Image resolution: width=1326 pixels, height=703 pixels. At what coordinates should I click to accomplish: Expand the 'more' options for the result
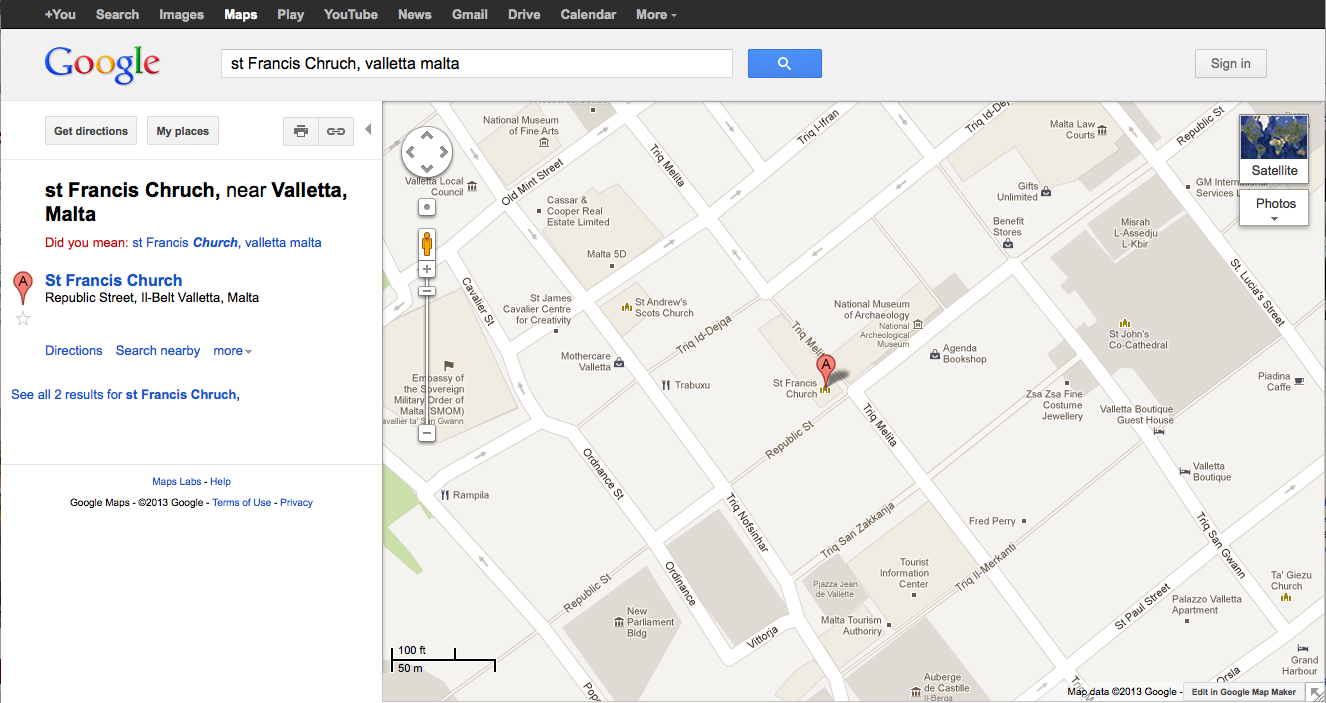(233, 351)
